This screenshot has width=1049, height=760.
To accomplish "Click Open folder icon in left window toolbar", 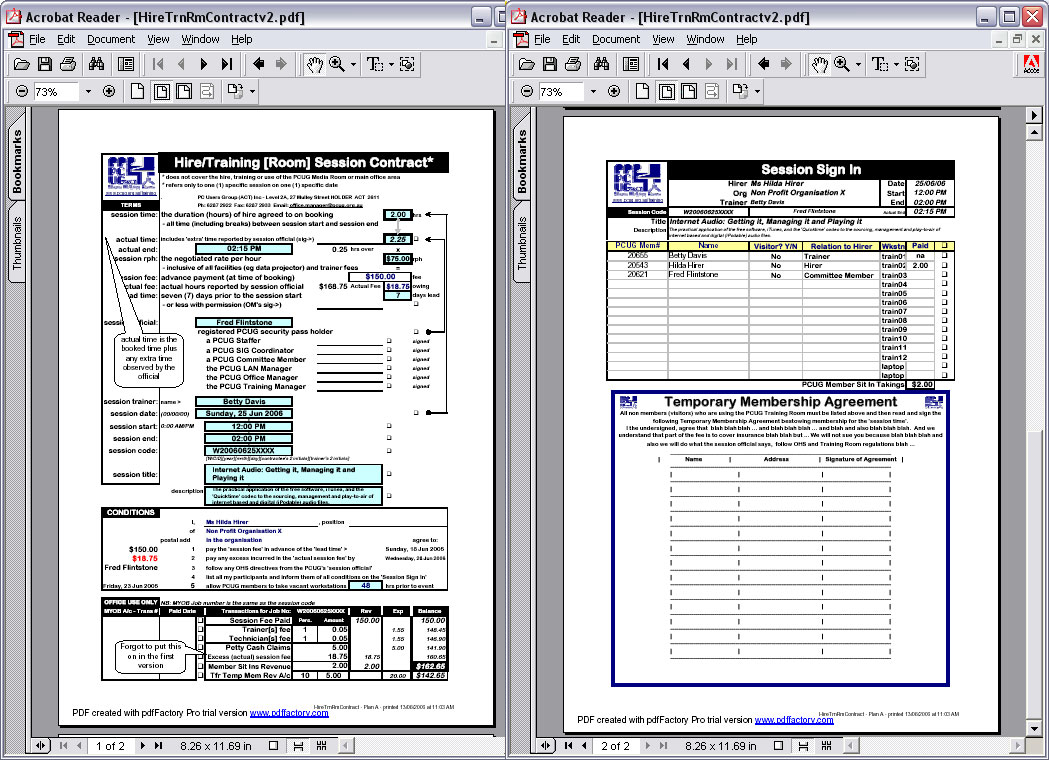I will tap(22, 64).
